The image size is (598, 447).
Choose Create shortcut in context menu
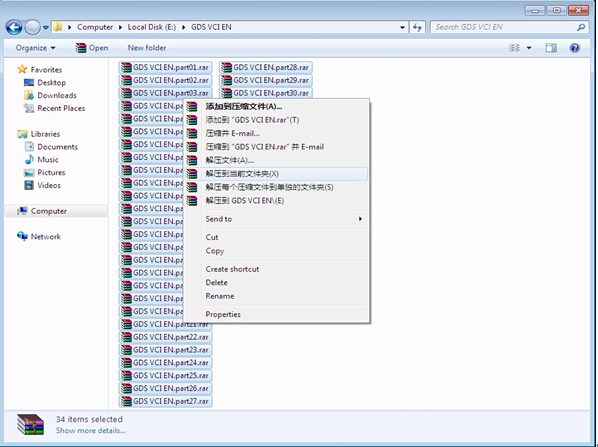pyautogui.click(x=276, y=269)
